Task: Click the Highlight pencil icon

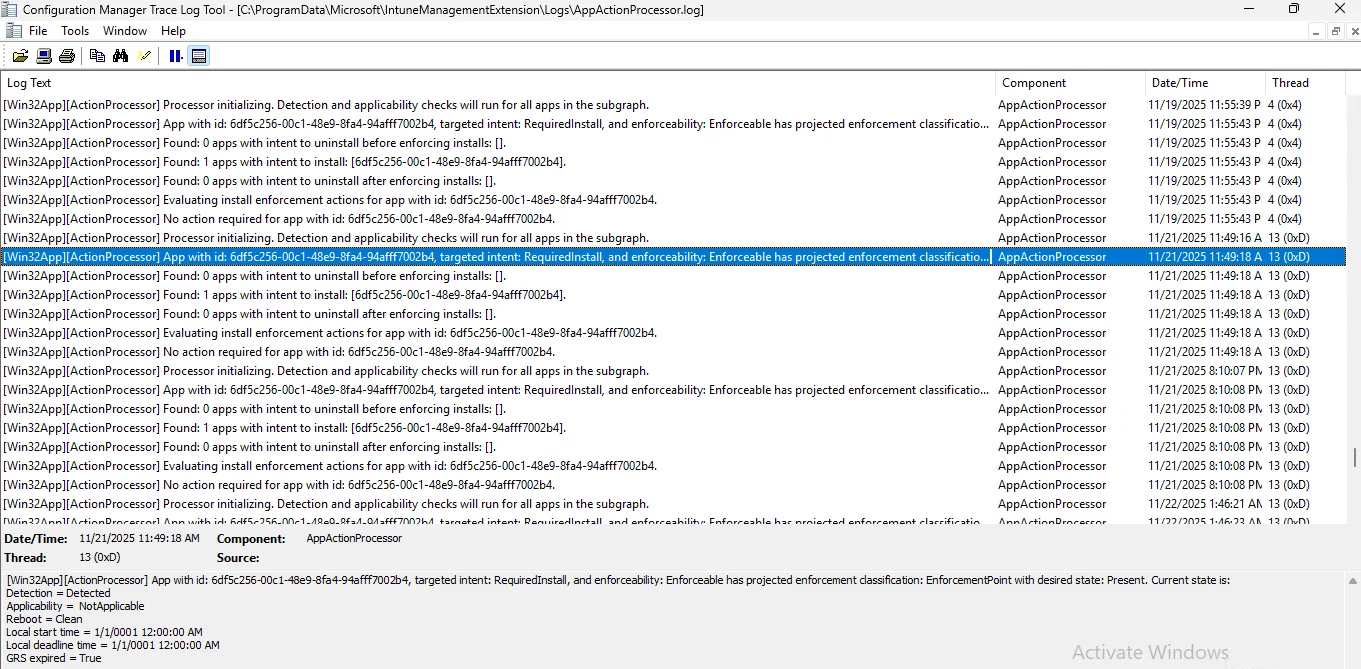Action: 145,56
